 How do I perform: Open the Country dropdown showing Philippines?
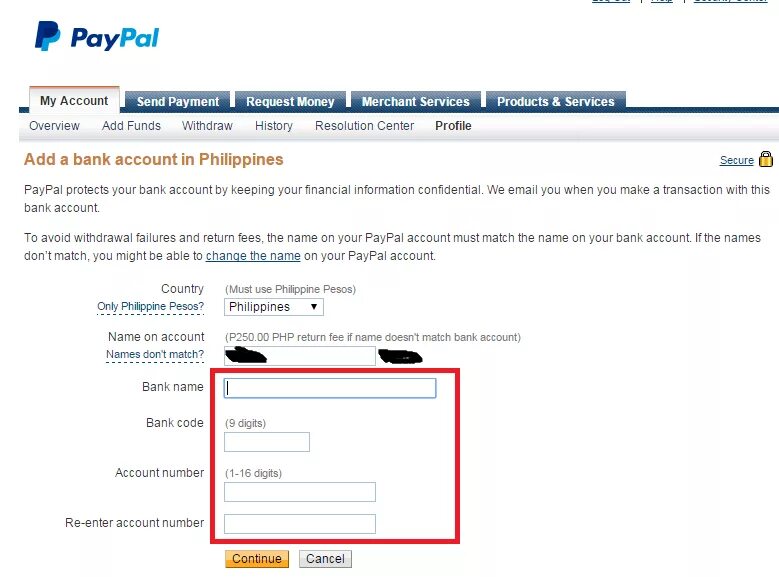point(274,307)
